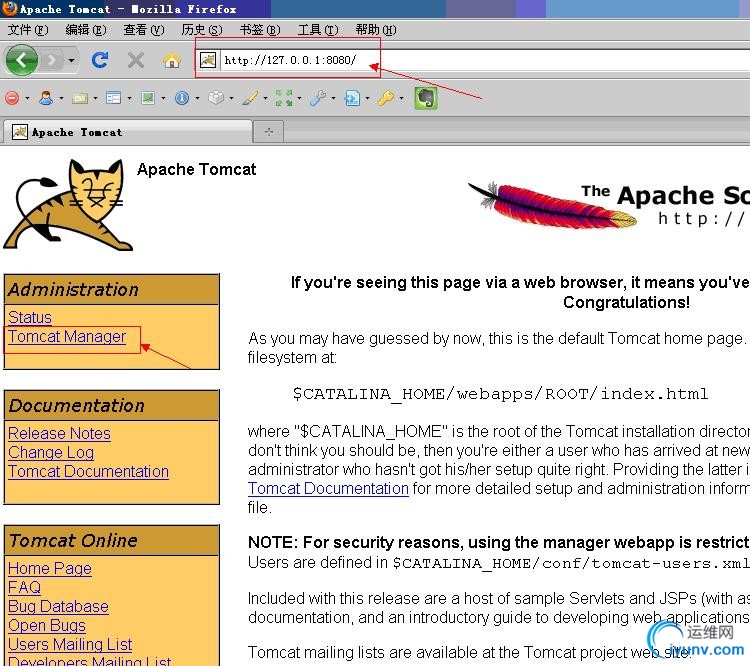Stop loading with the X icon
Image resolution: width=750 pixels, height=666 pixels.
point(136,60)
